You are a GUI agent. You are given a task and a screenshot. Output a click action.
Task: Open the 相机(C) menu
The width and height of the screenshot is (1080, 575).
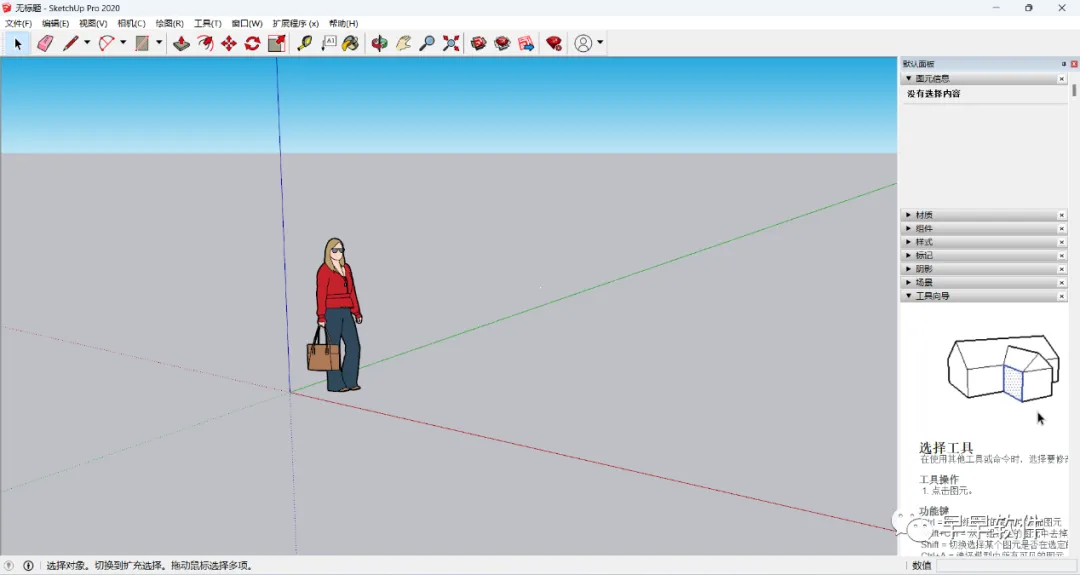(x=132, y=23)
